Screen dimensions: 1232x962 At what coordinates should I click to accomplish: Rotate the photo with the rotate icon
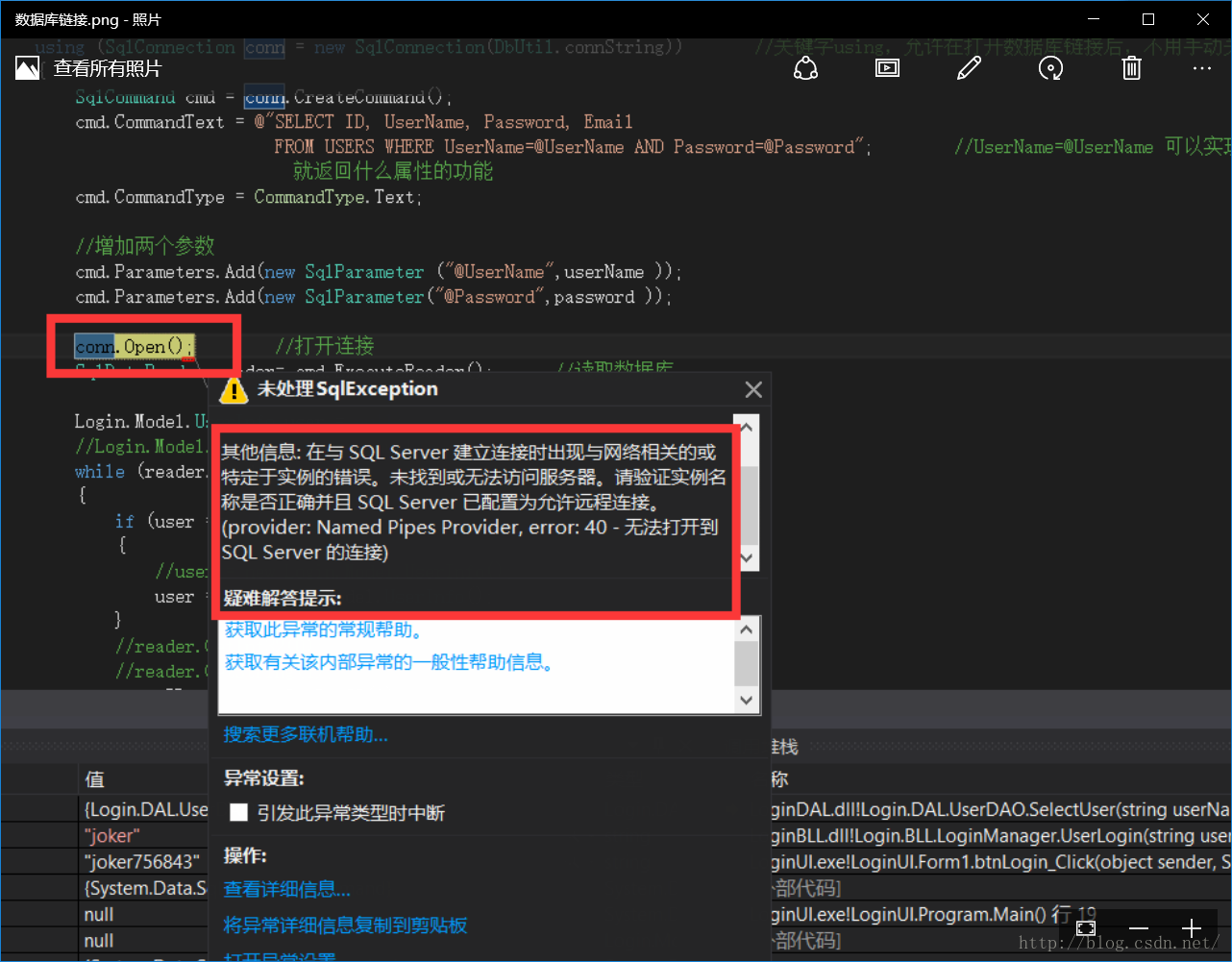1050,68
